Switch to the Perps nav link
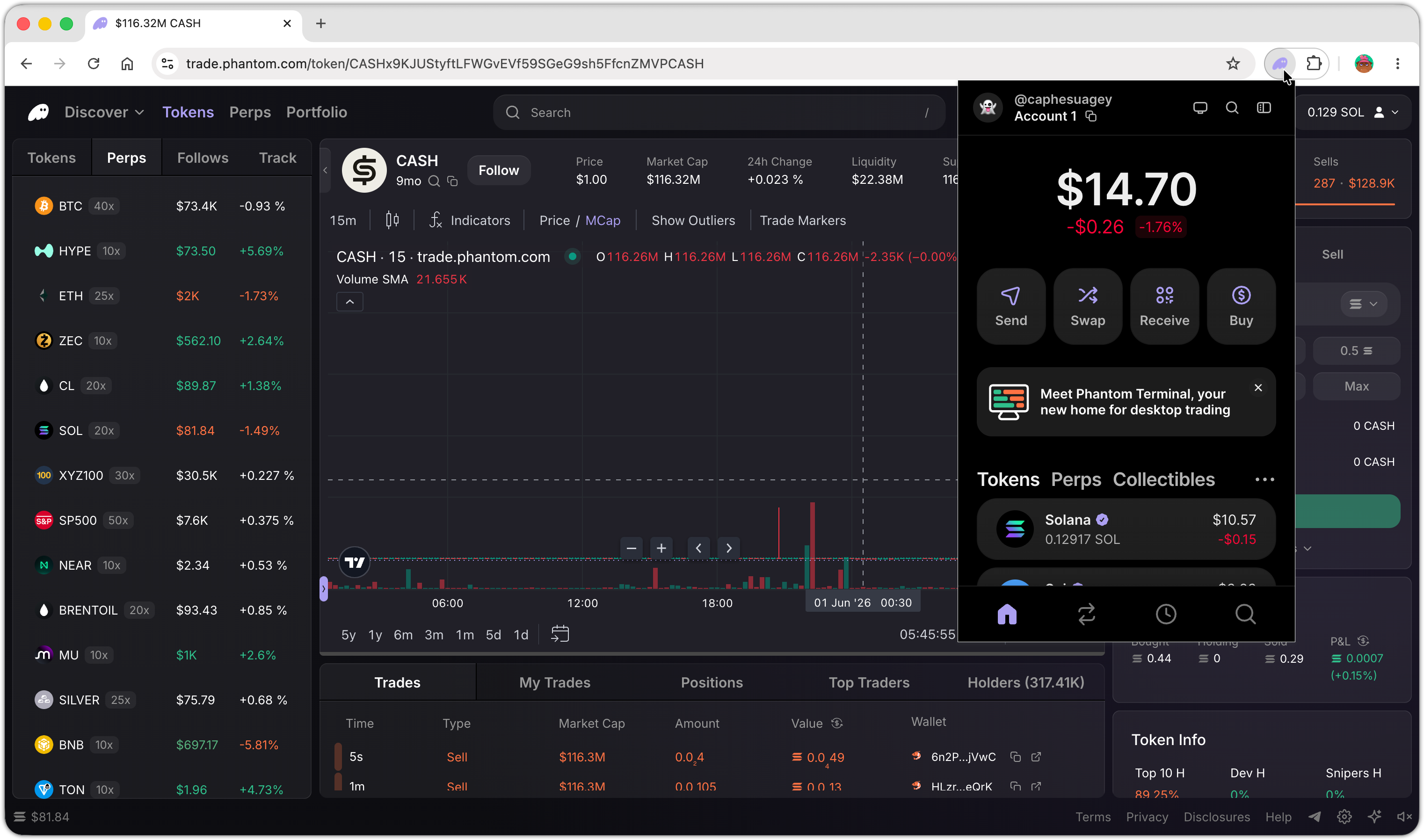 (250, 112)
